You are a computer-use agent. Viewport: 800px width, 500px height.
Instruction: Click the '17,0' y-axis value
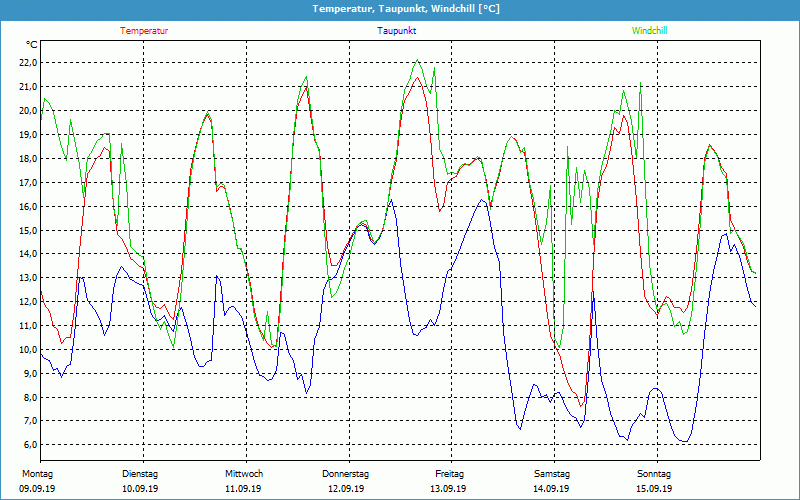point(28,183)
